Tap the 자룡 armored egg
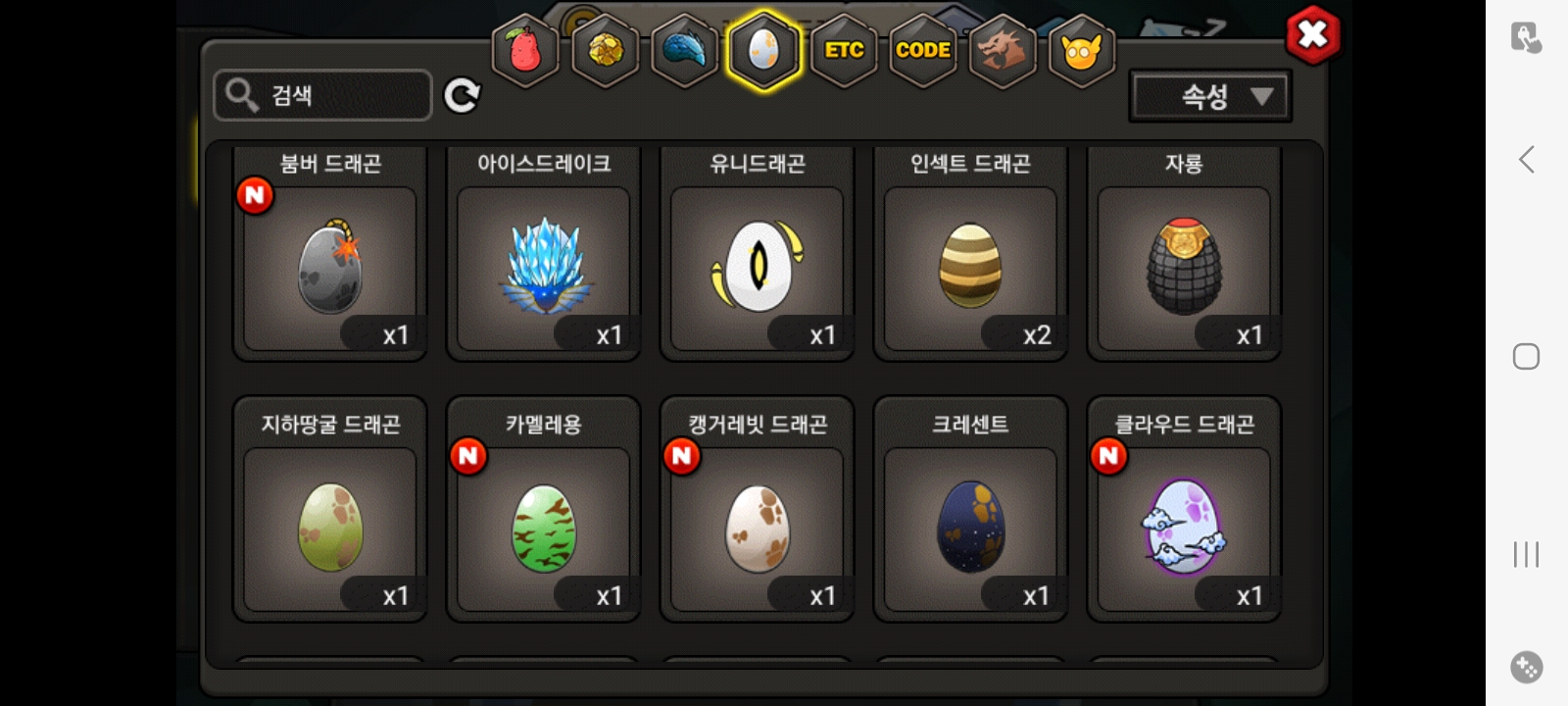 pos(1184,253)
